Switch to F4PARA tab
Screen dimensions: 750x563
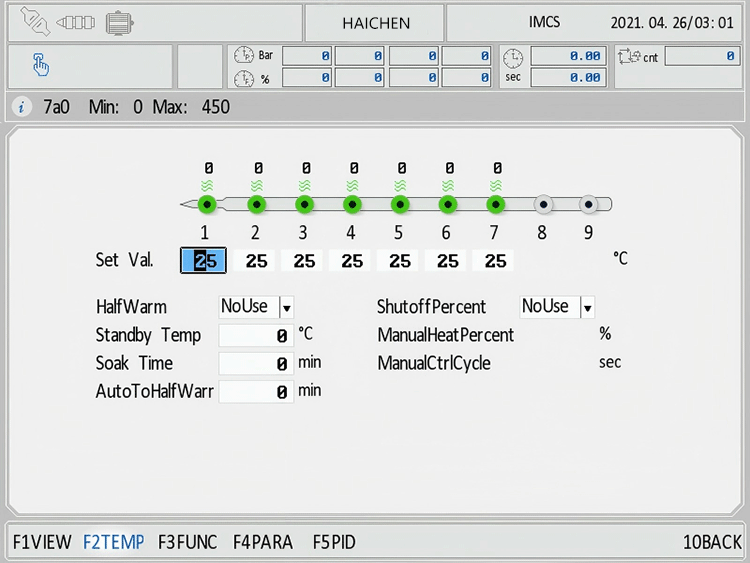point(263,542)
